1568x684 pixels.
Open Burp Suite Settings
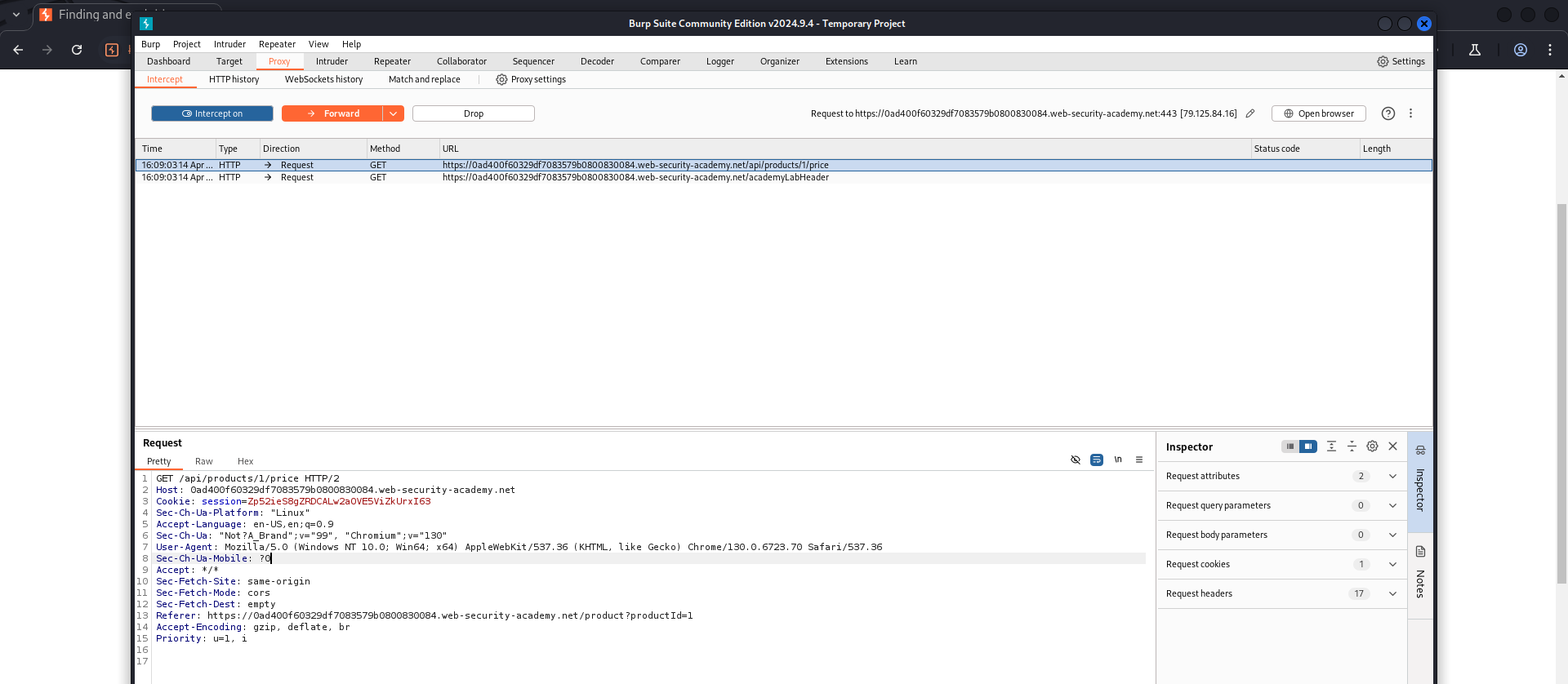(1401, 61)
